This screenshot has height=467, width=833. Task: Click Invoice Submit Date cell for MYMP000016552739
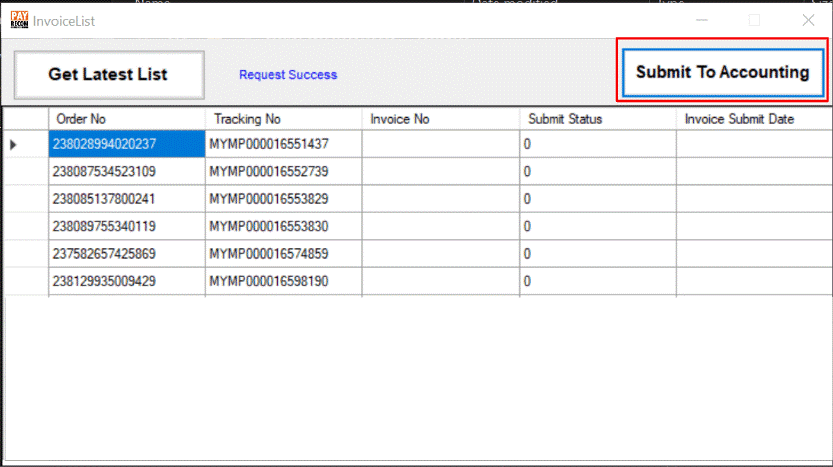coord(754,172)
